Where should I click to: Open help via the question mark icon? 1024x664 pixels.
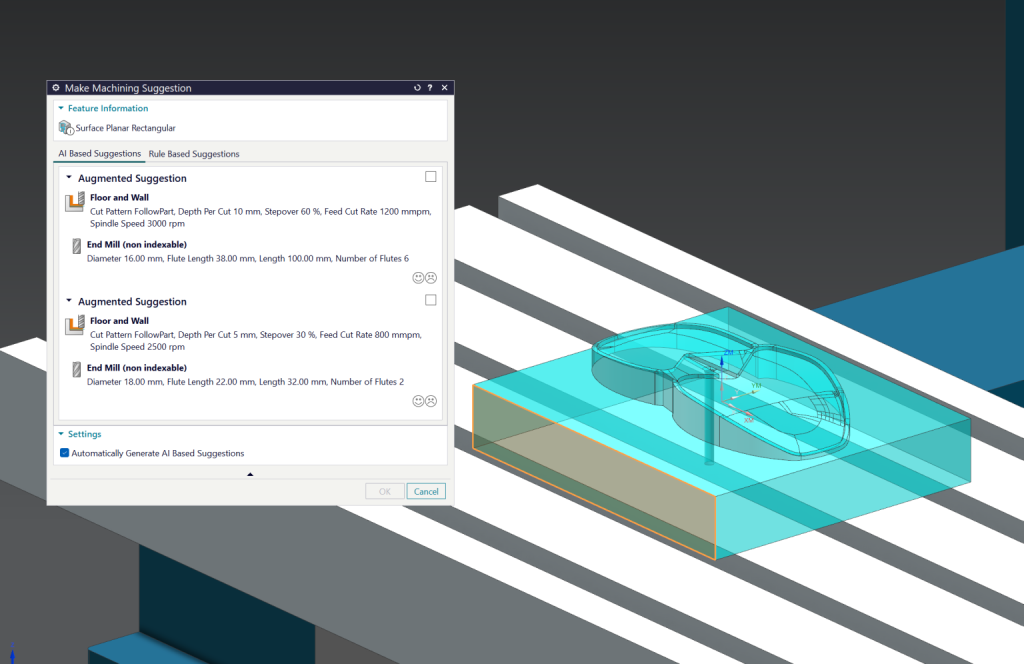coord(430,87)
